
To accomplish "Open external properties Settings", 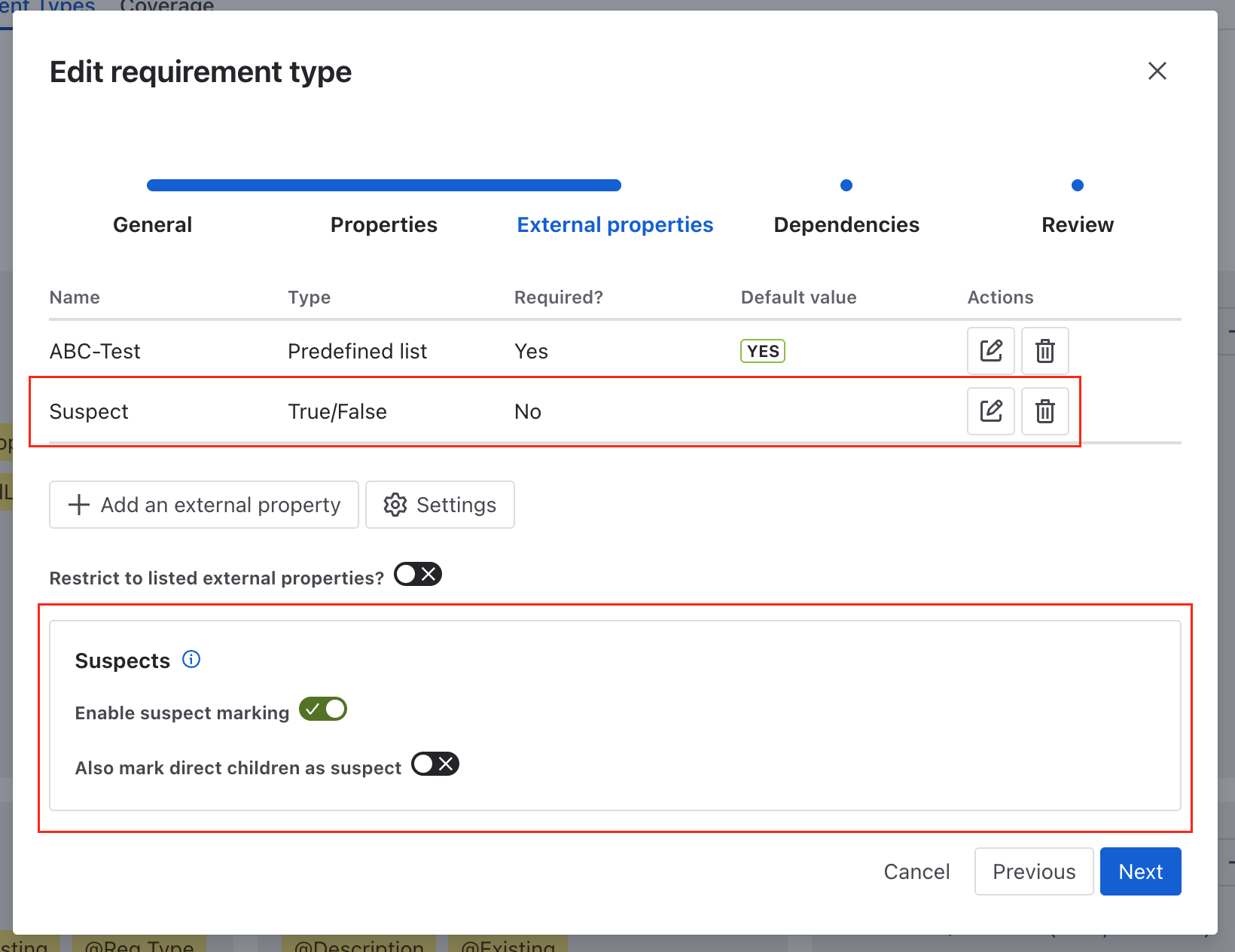I will 440,505.
